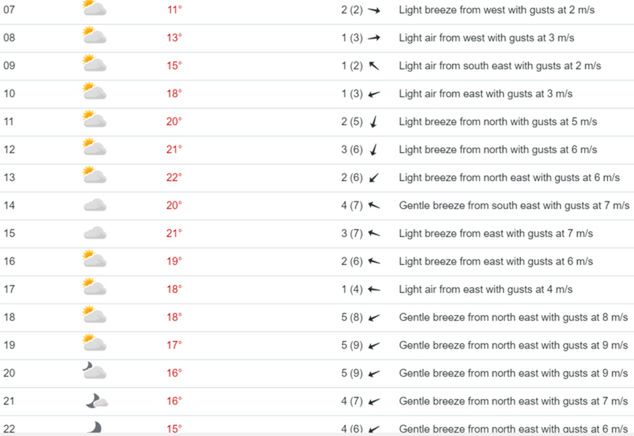Image resolution: width=634 pixels, height=436 pixels.
Task: Click the partly cloudy night icon at hour 20
Action: (x=94, y=372)
